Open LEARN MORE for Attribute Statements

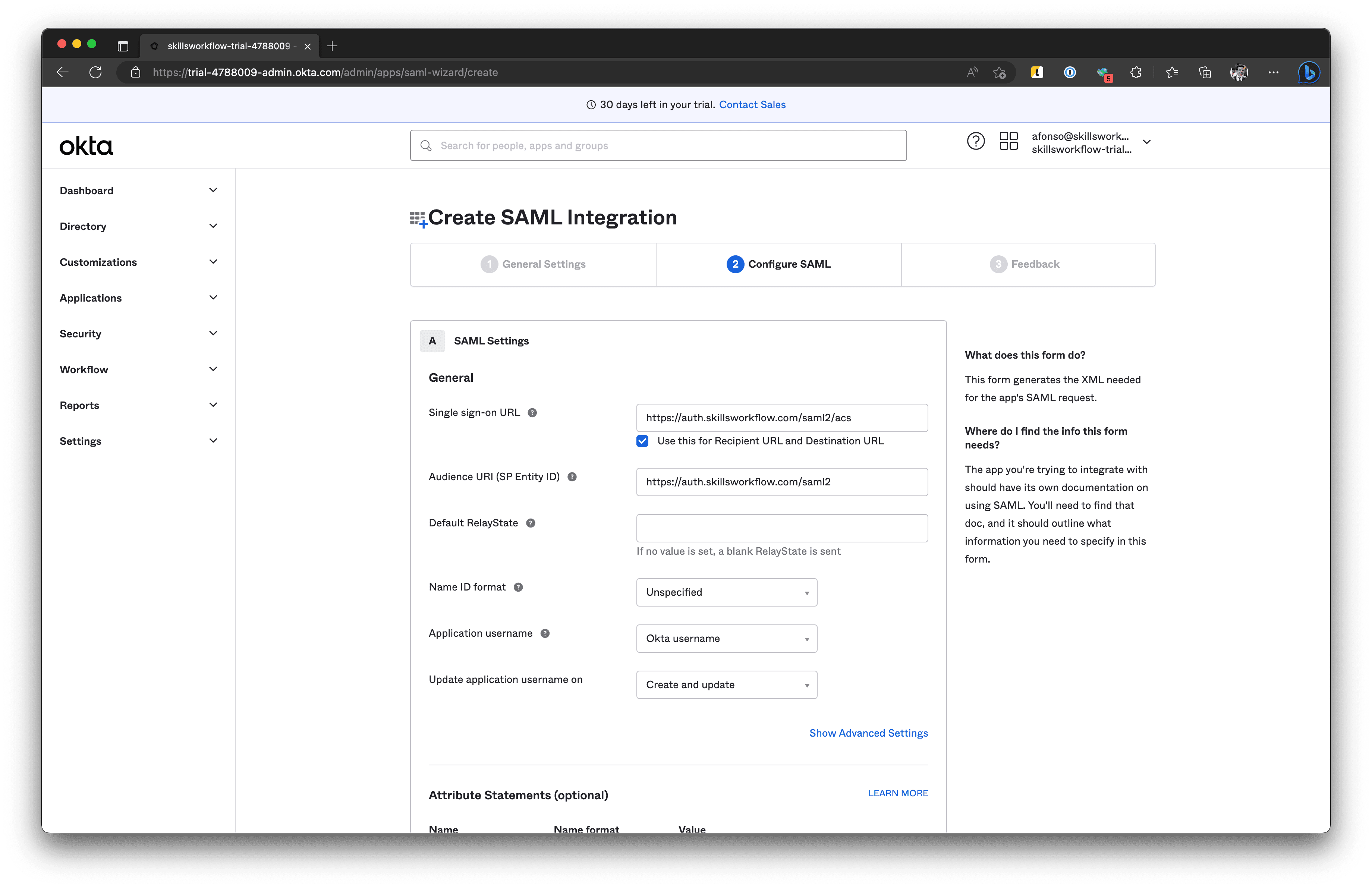point(897,793)
